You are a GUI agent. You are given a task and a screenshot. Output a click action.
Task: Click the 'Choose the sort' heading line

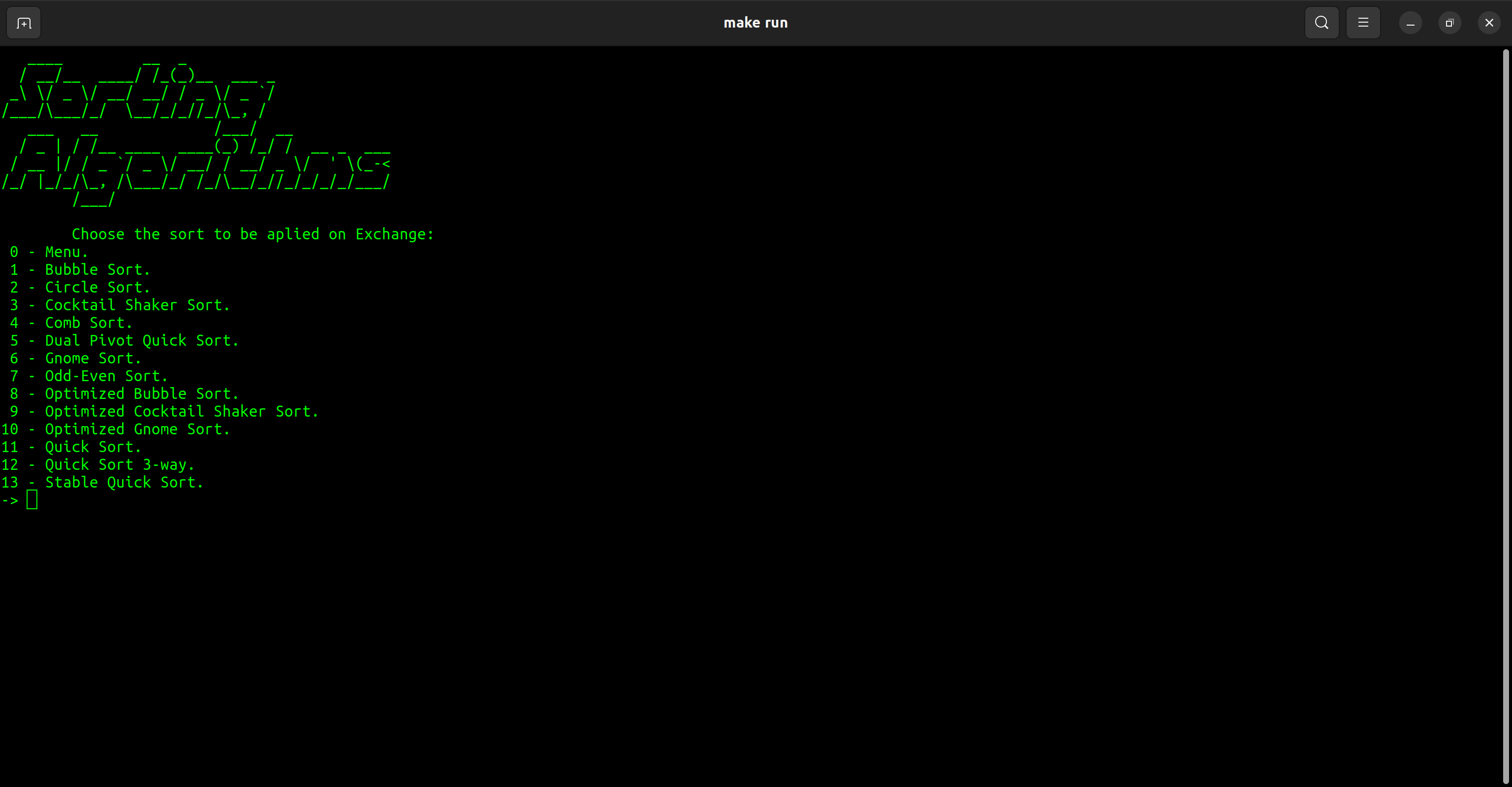[252, 234]
